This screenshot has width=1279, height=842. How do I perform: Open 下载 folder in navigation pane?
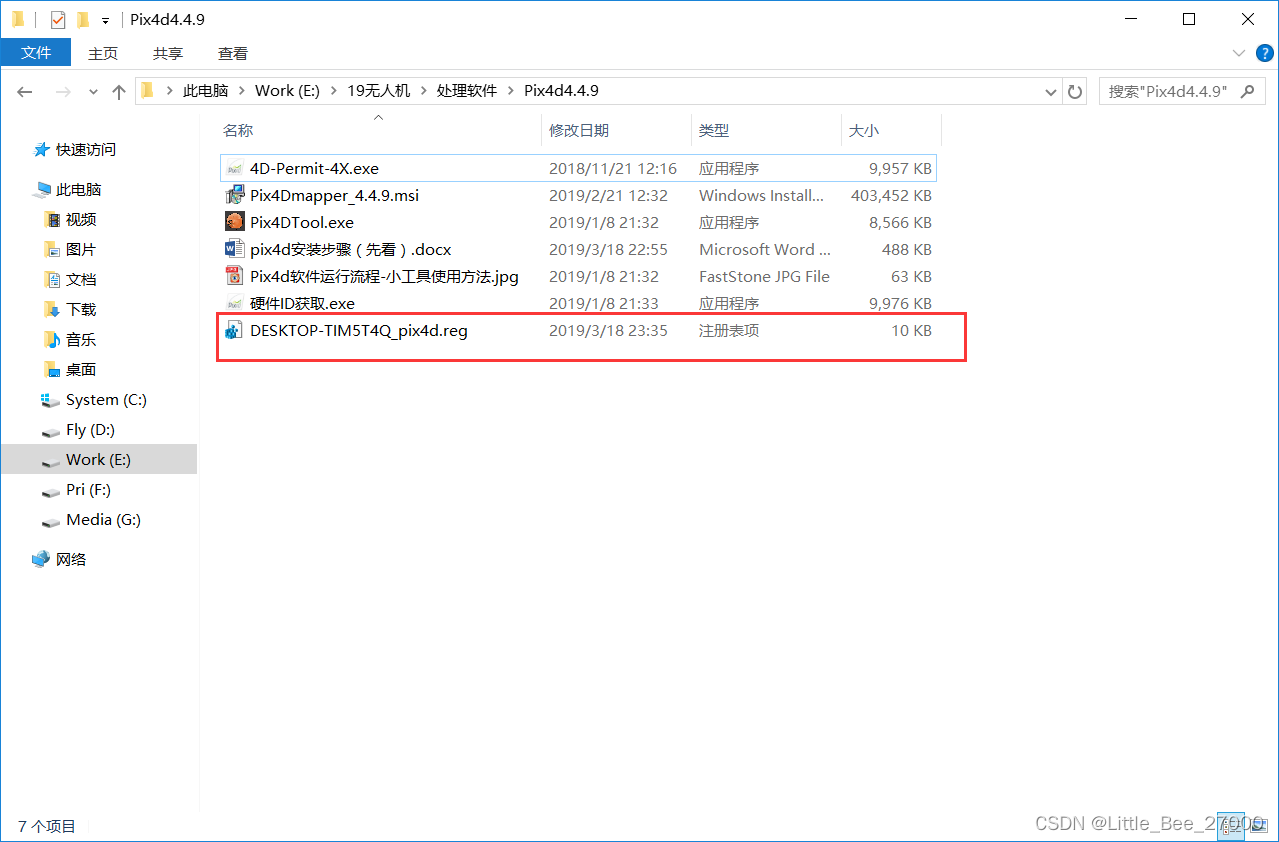point(81,309)
